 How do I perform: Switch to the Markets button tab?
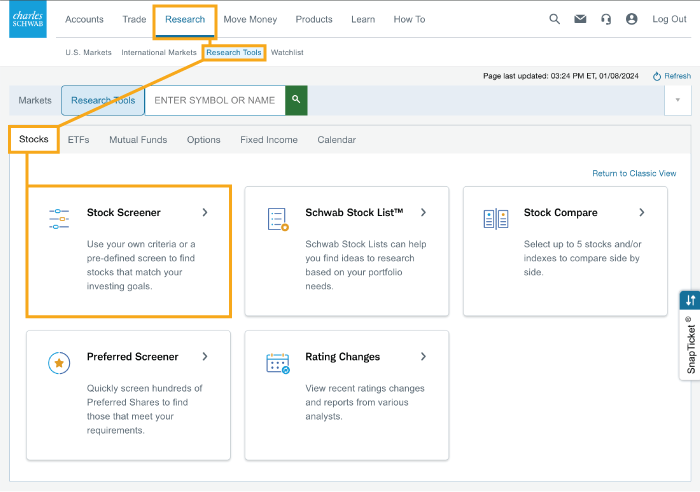coord(35,100)
